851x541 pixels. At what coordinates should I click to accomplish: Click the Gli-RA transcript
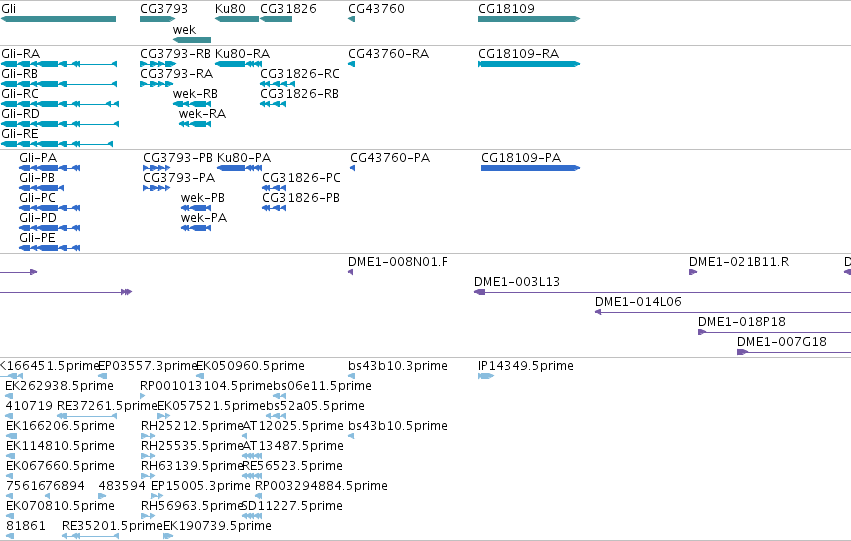(59, 64)
